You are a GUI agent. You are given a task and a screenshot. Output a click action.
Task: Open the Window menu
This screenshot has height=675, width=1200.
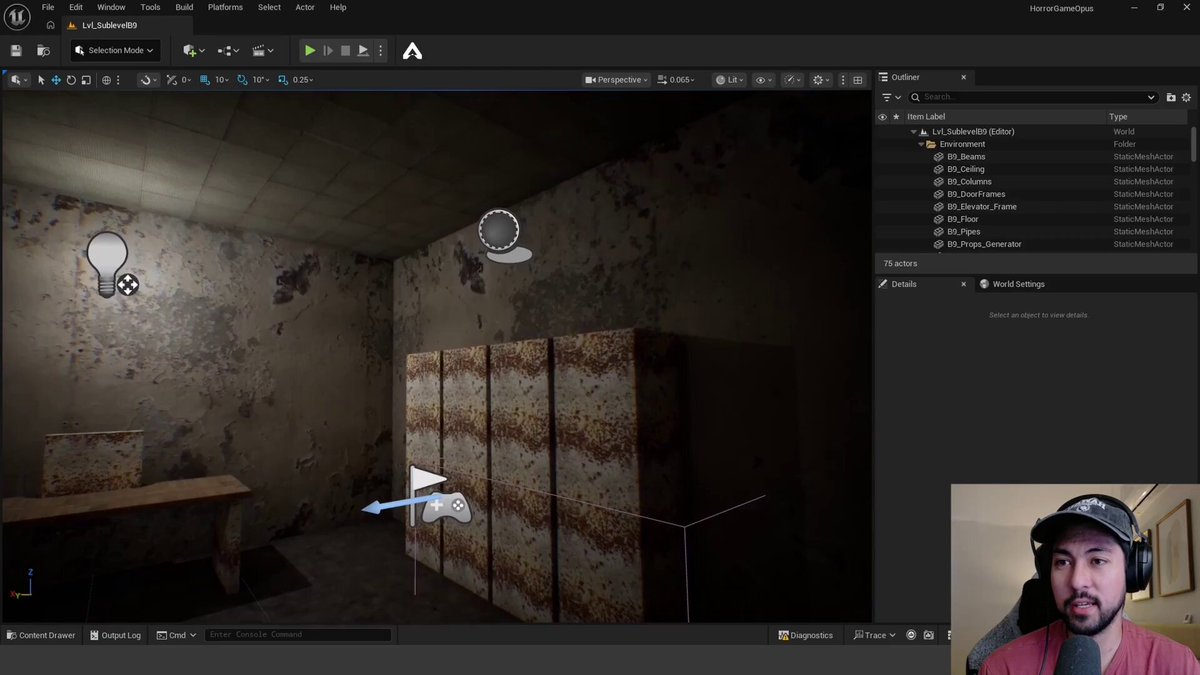point(111,7)
